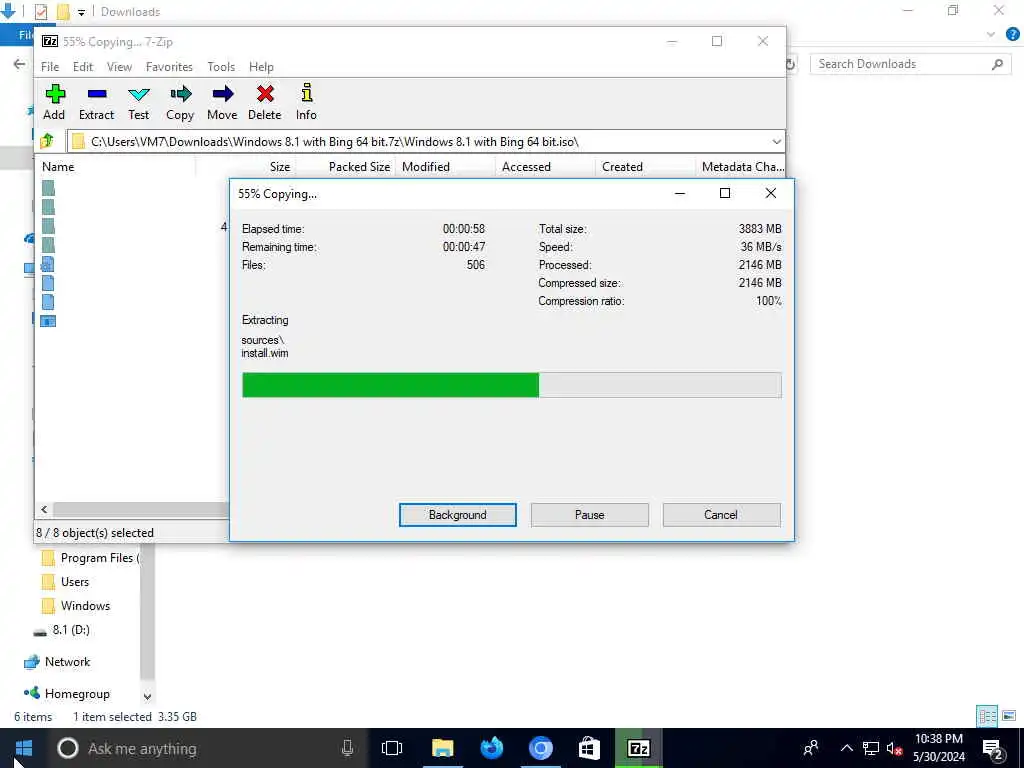
Task: Open the Windows Store taskbar icon
Action: pyautogui.click(x=589, y=748)
